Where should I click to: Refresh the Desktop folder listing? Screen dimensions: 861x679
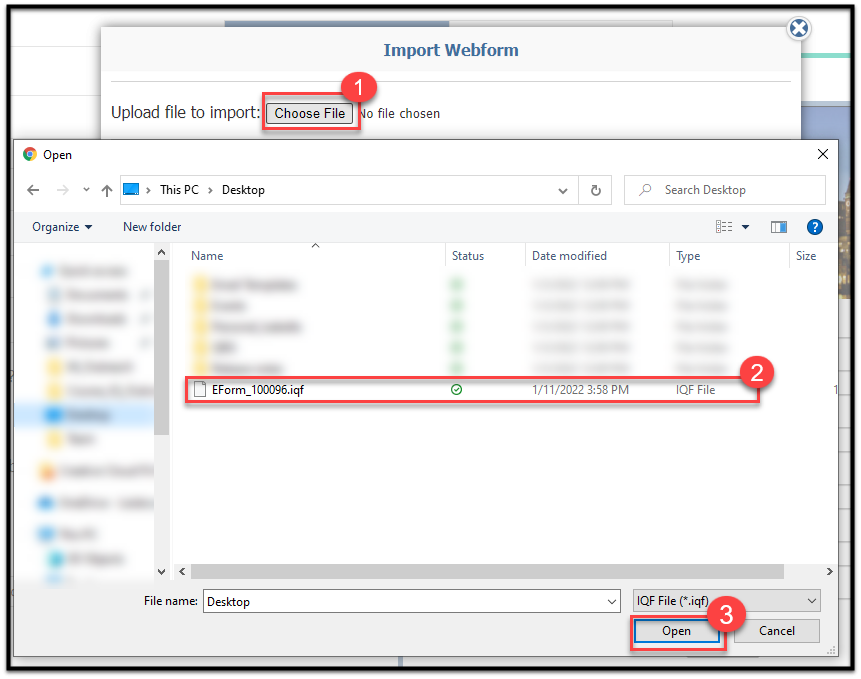pos(595,190)
